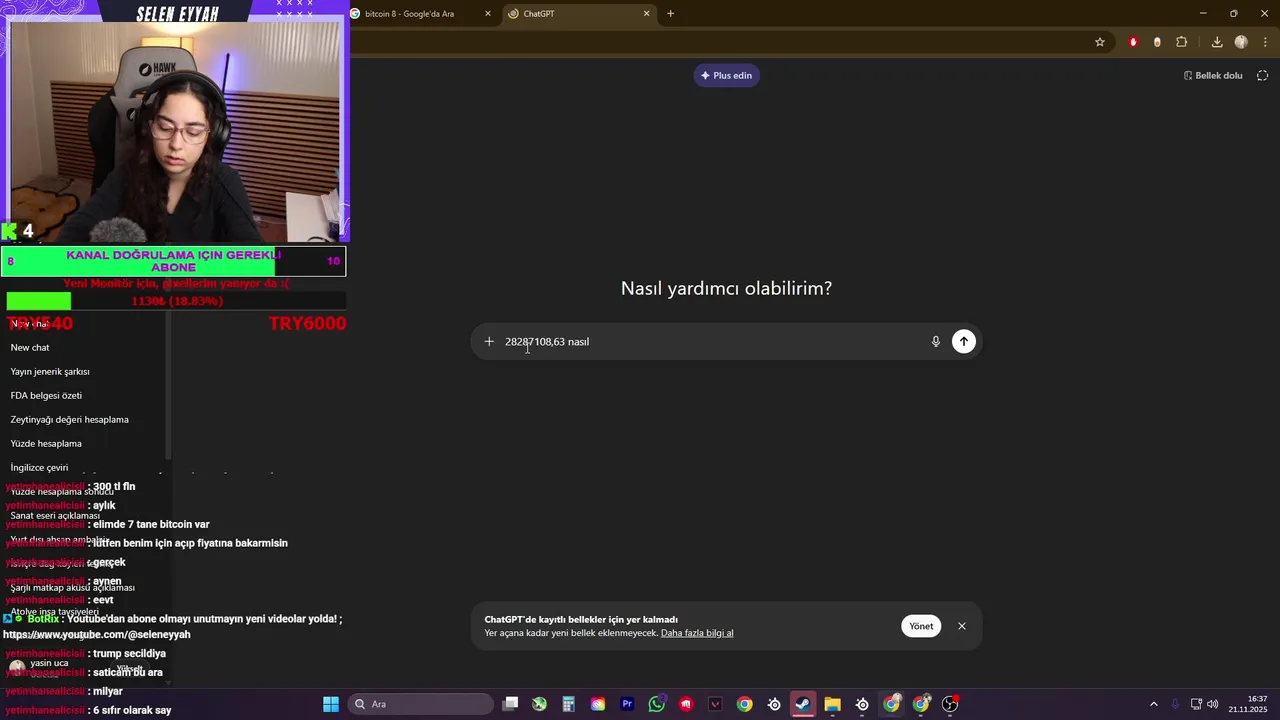The width and height of the screenshot is (1280, 720).
Task: Dismiss the memory full notification
Action: [962, 626]
